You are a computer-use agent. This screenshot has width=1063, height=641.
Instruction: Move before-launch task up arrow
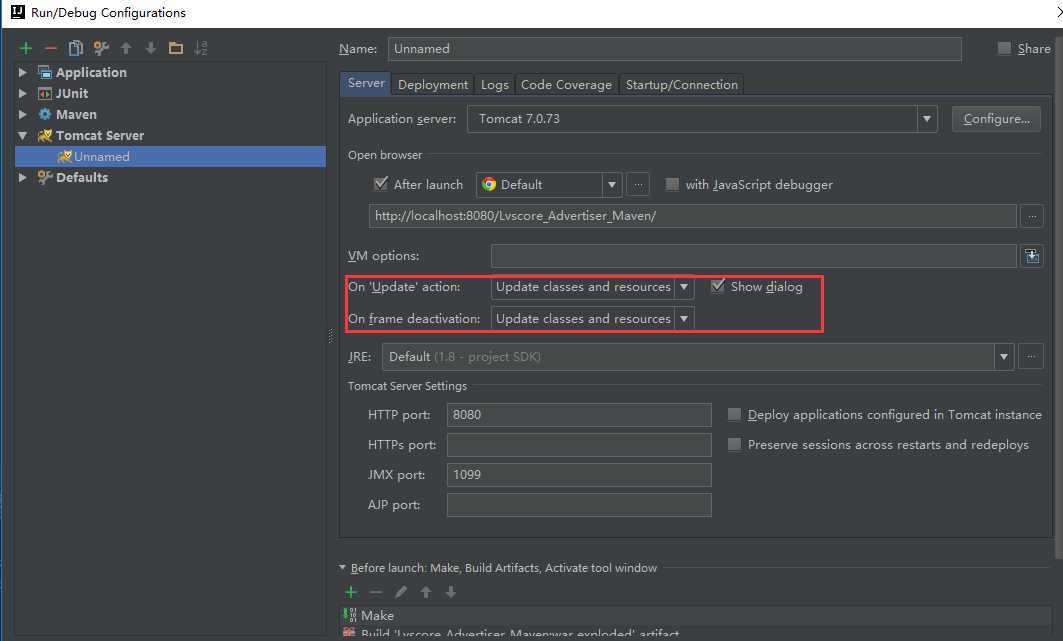click(x=426, y=592)
